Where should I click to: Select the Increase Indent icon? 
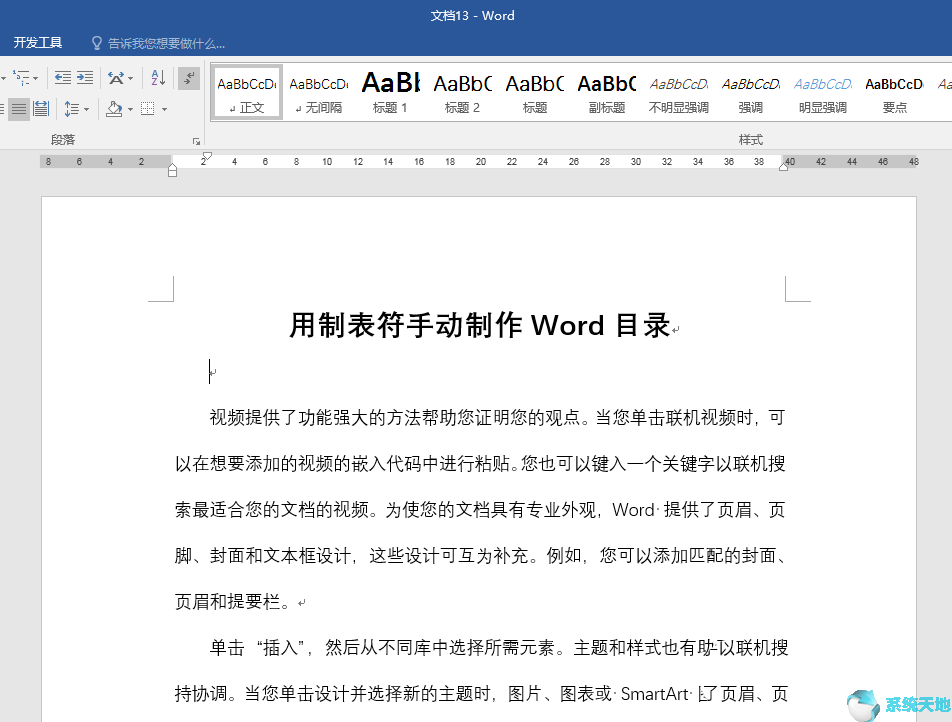[85, 77]
